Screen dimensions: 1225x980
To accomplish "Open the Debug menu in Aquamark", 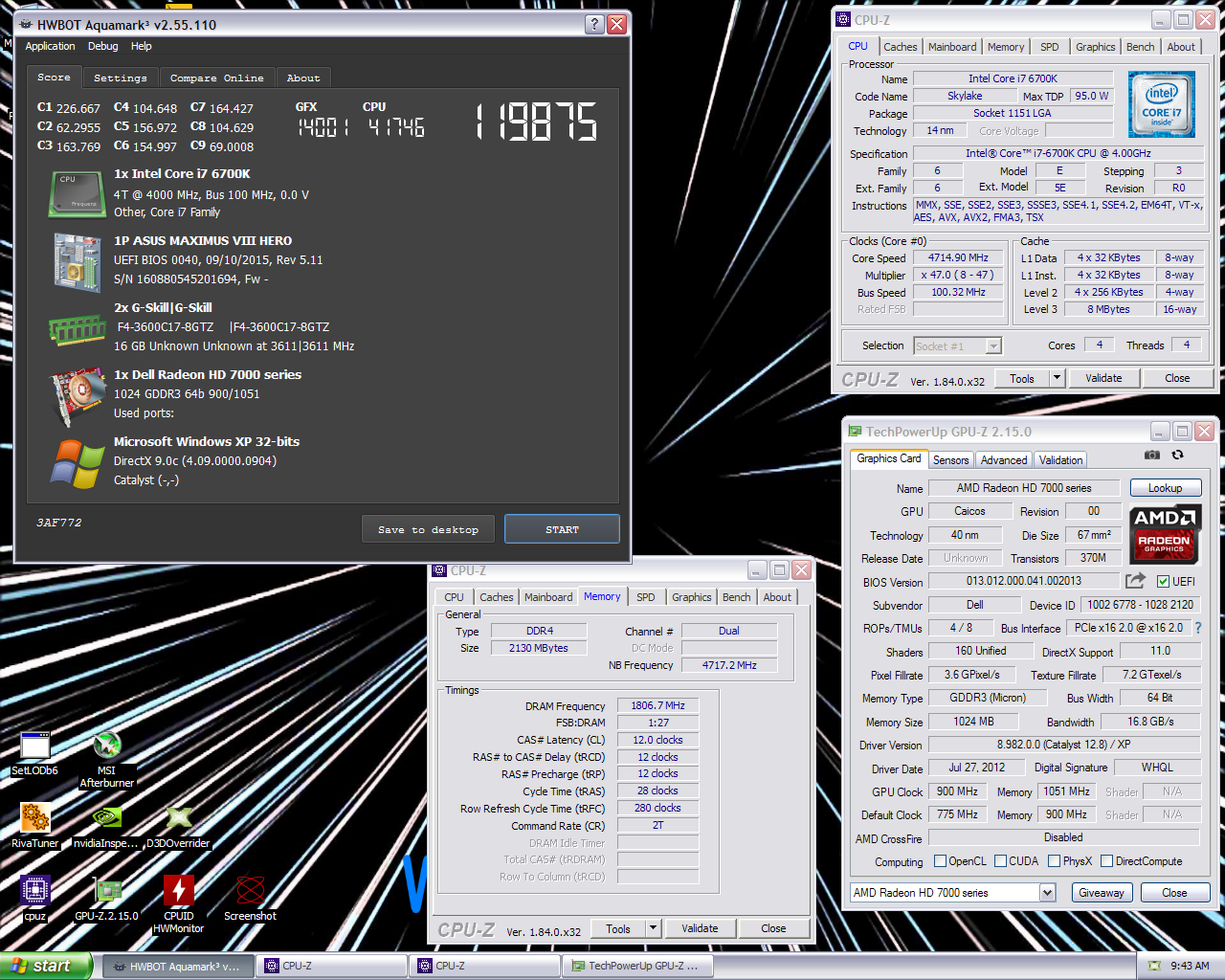I will (103, 46).
